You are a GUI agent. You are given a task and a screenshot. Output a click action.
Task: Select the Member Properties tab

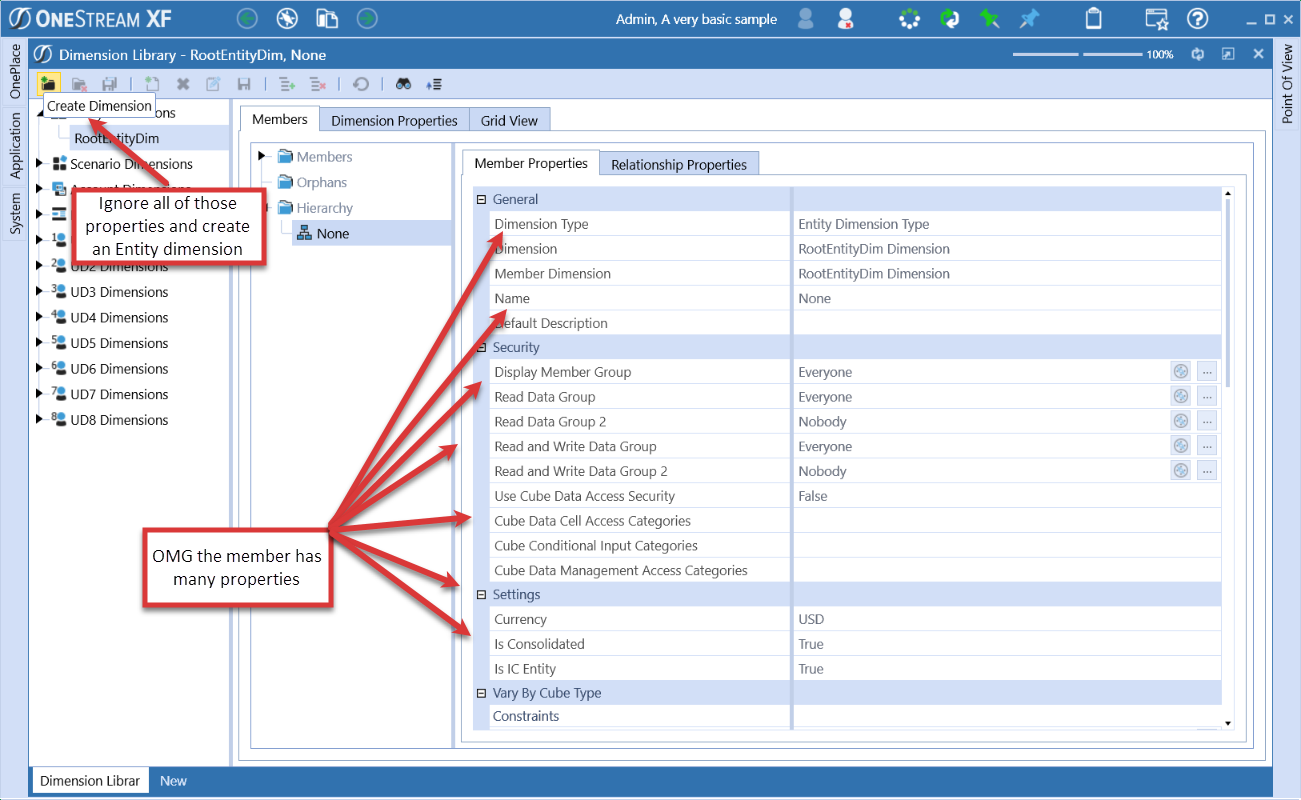pyautogui.click(x=531, y=163)
